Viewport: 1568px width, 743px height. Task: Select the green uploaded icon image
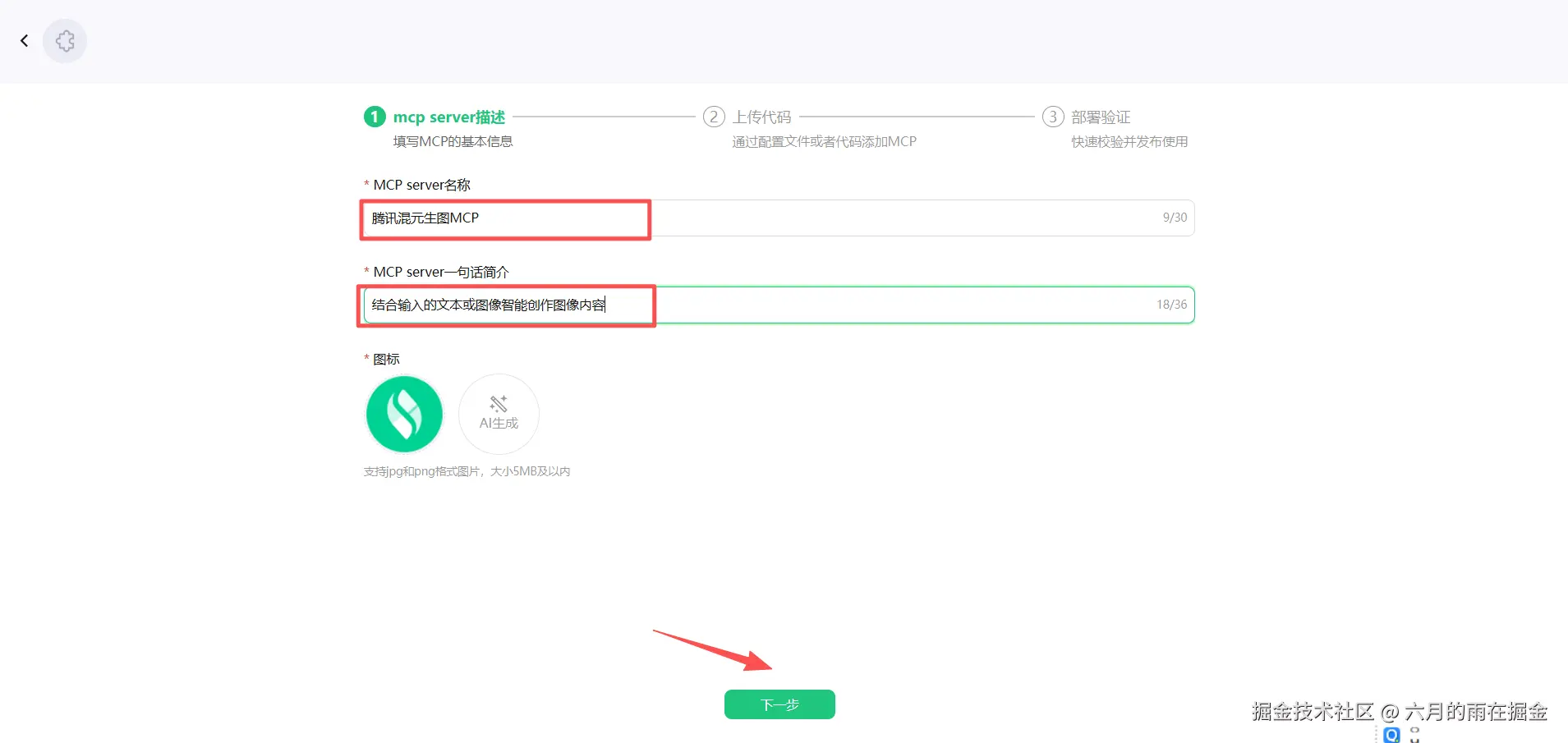404,414
